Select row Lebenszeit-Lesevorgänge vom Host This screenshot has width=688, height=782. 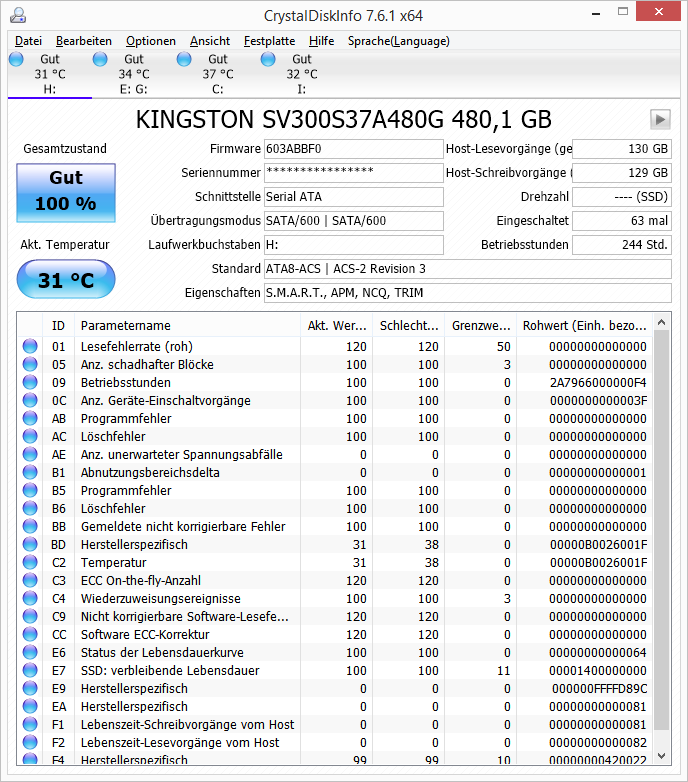point(335,742)
